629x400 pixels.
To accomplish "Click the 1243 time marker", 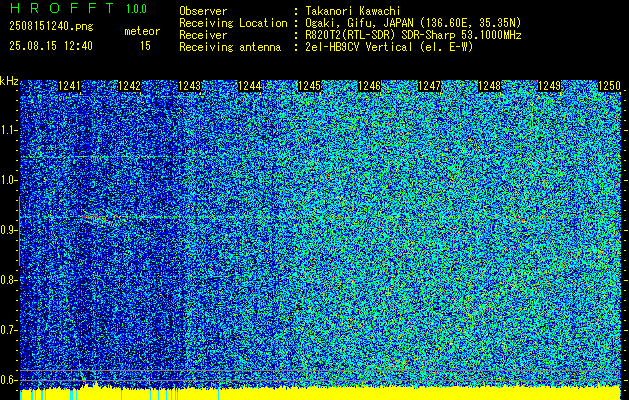I will [189, 86].
